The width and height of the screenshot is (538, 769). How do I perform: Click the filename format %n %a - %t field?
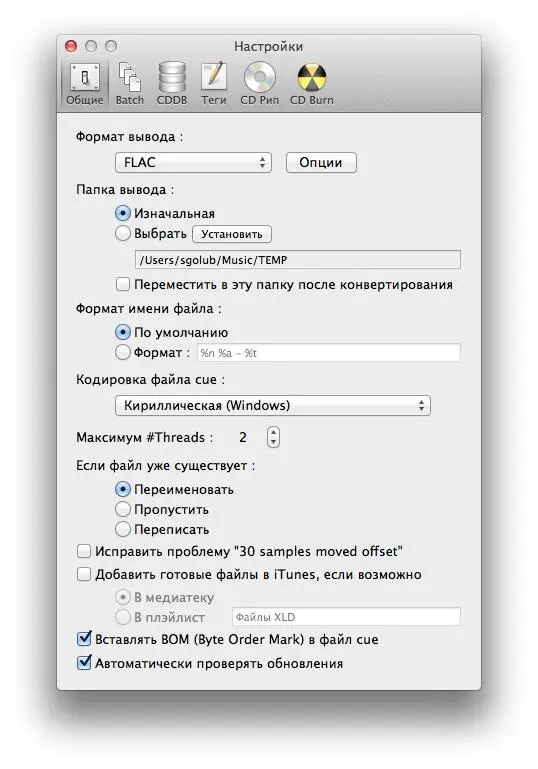pyautogui.click(x=329, y=353)
